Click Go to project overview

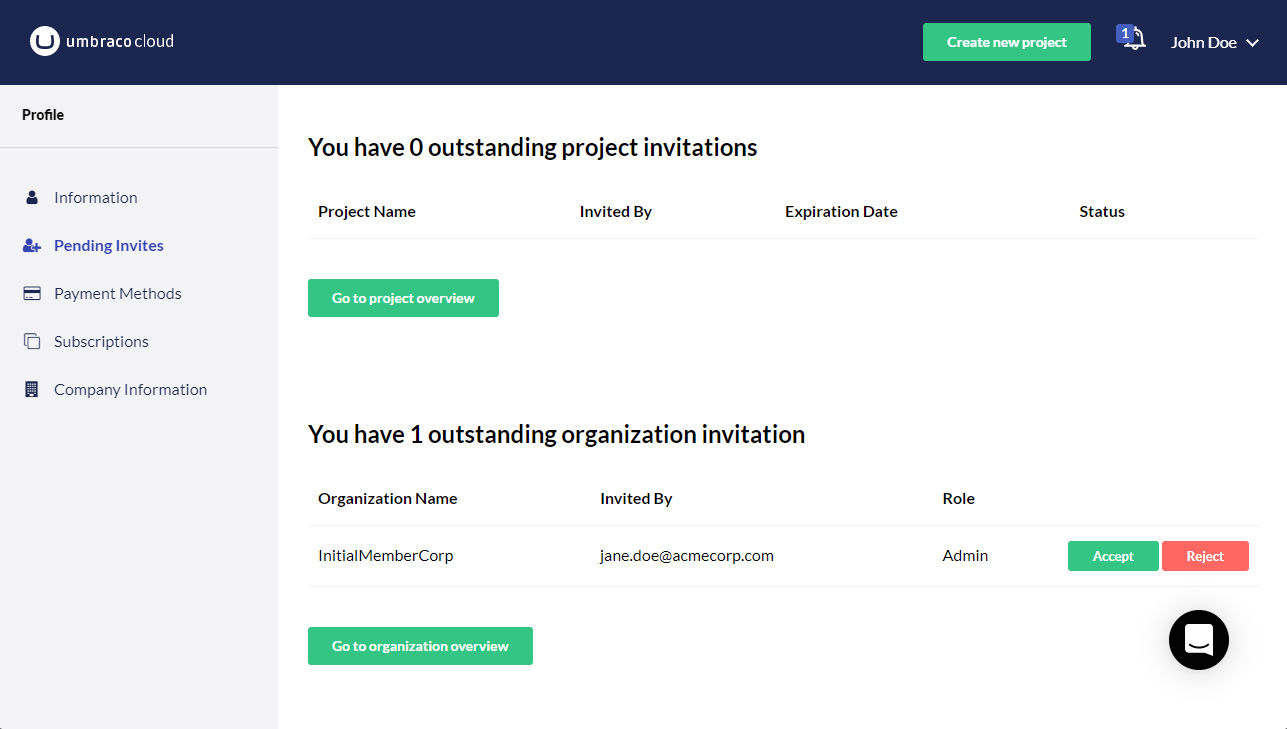[x=403, y=298]
